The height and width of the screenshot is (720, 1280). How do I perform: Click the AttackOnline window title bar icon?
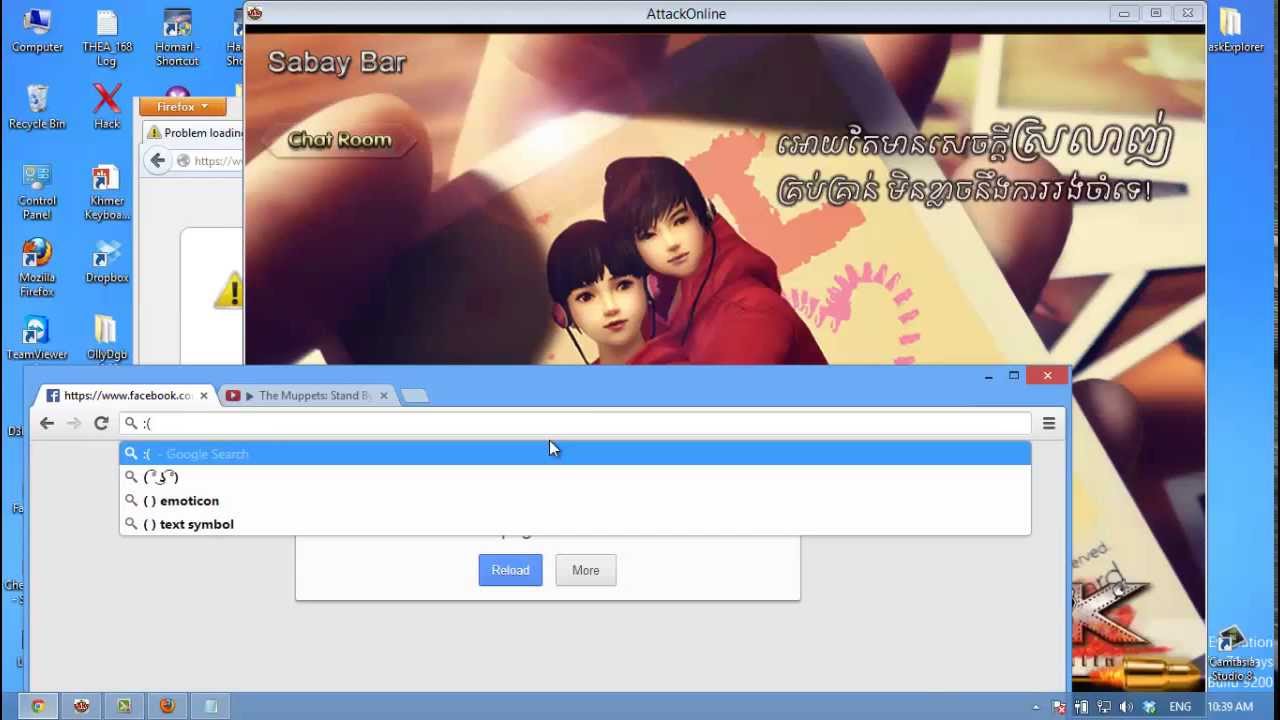click(x=255, y=13)
